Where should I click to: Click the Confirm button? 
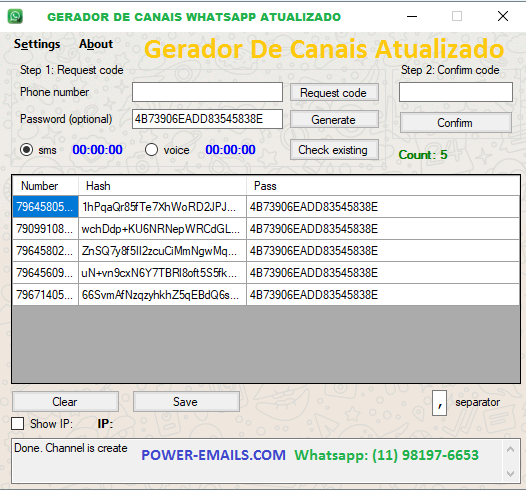pos(456,123)
